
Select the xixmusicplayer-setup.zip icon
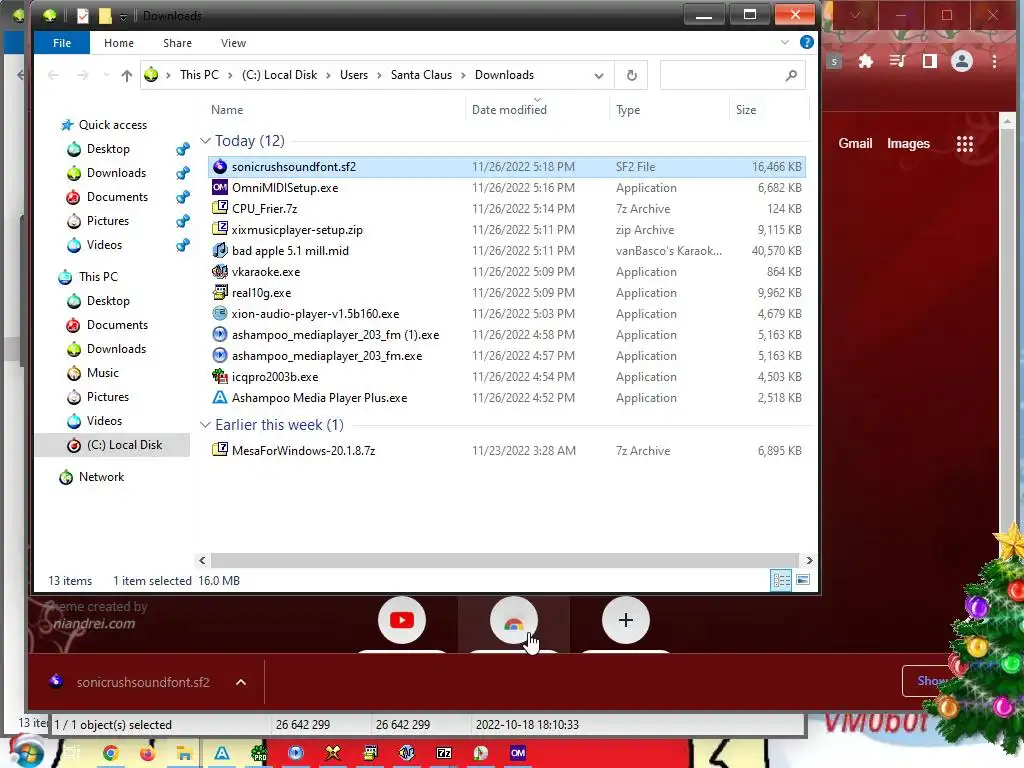[x=220, y=229]
